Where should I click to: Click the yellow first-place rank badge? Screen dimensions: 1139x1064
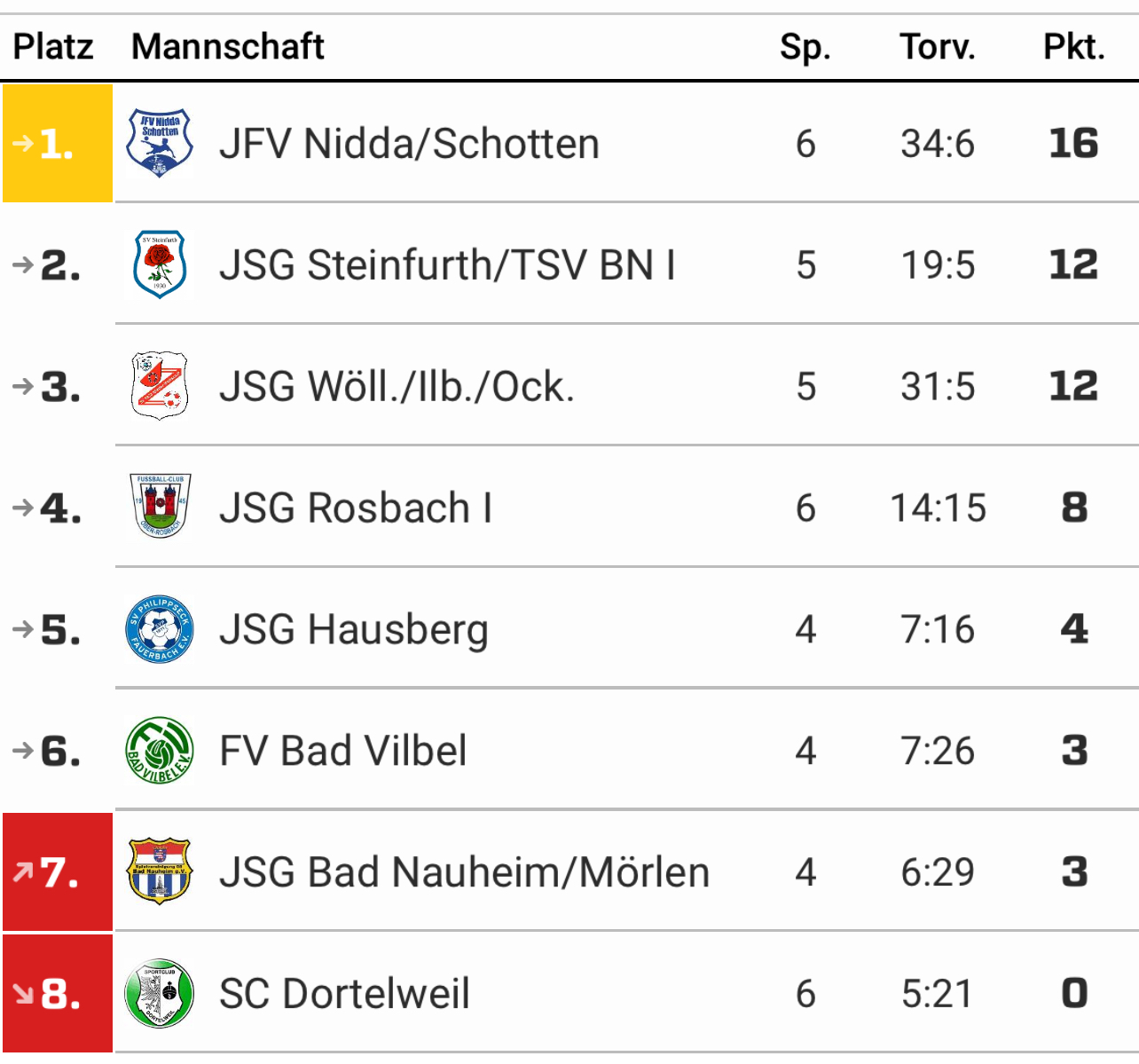pos(58,144)
